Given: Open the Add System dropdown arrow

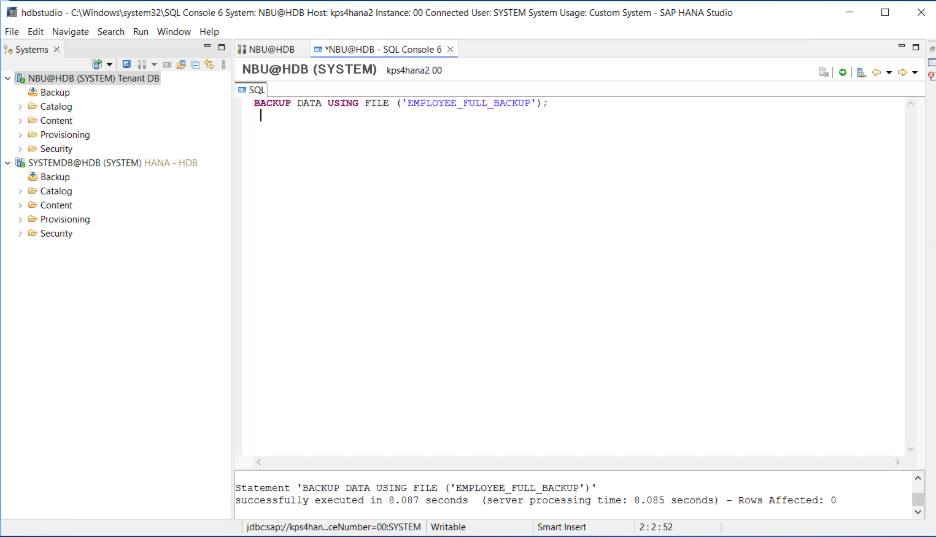Looking at the screenshot, I should click(x=109, y=64).
